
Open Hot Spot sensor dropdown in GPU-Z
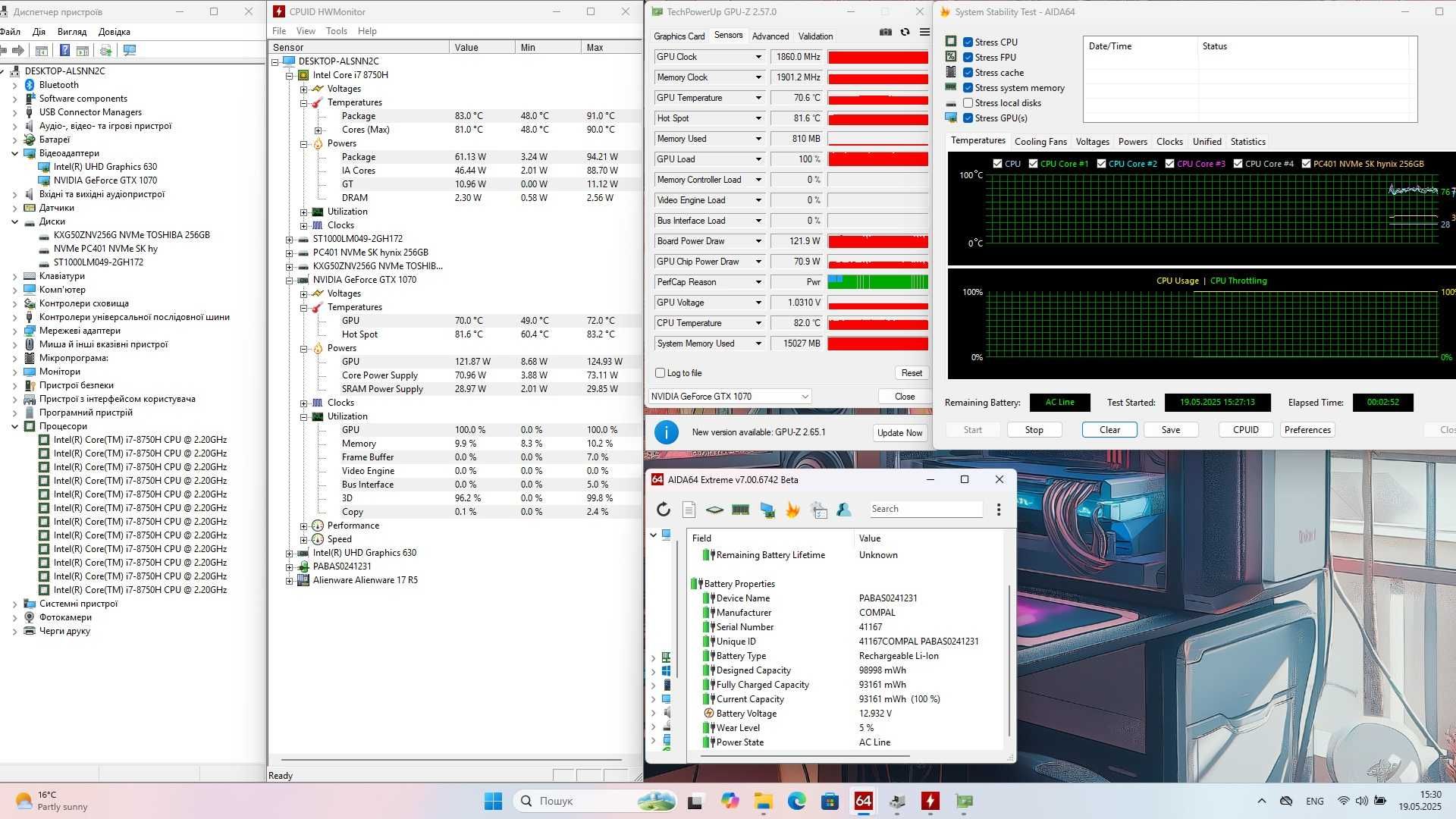758,118
